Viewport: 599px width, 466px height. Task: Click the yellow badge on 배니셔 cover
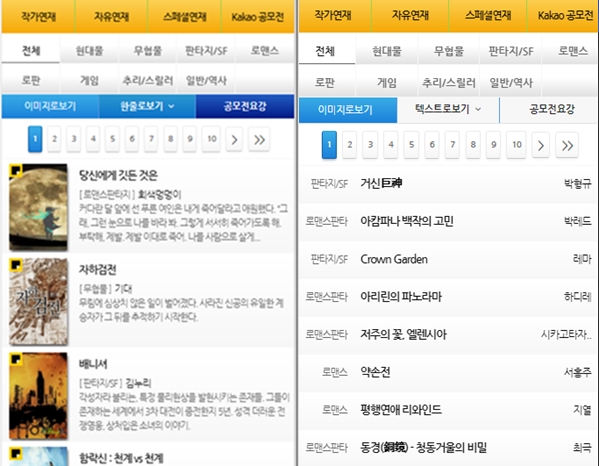pos(16,359)
